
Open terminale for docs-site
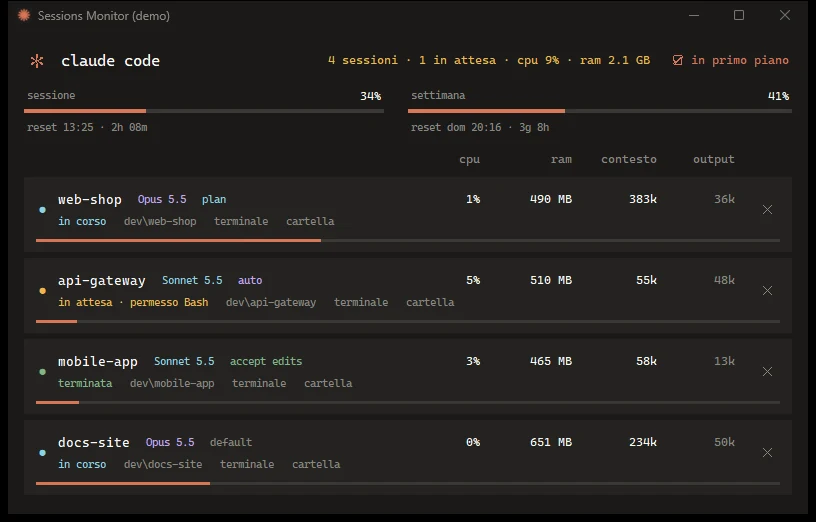click(x=247, y=464)
